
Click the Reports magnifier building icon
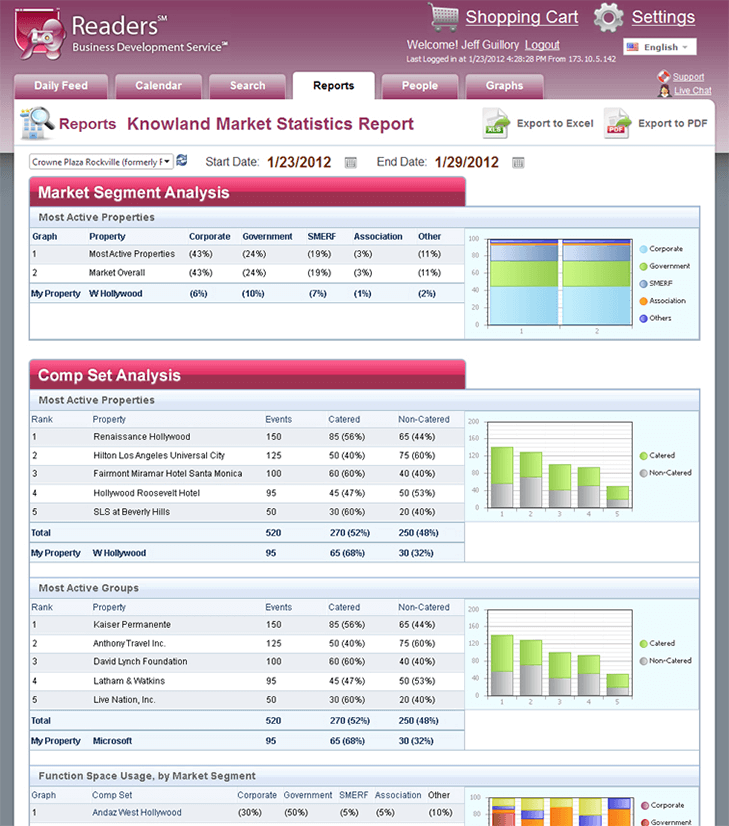click(x=37, y=123)
